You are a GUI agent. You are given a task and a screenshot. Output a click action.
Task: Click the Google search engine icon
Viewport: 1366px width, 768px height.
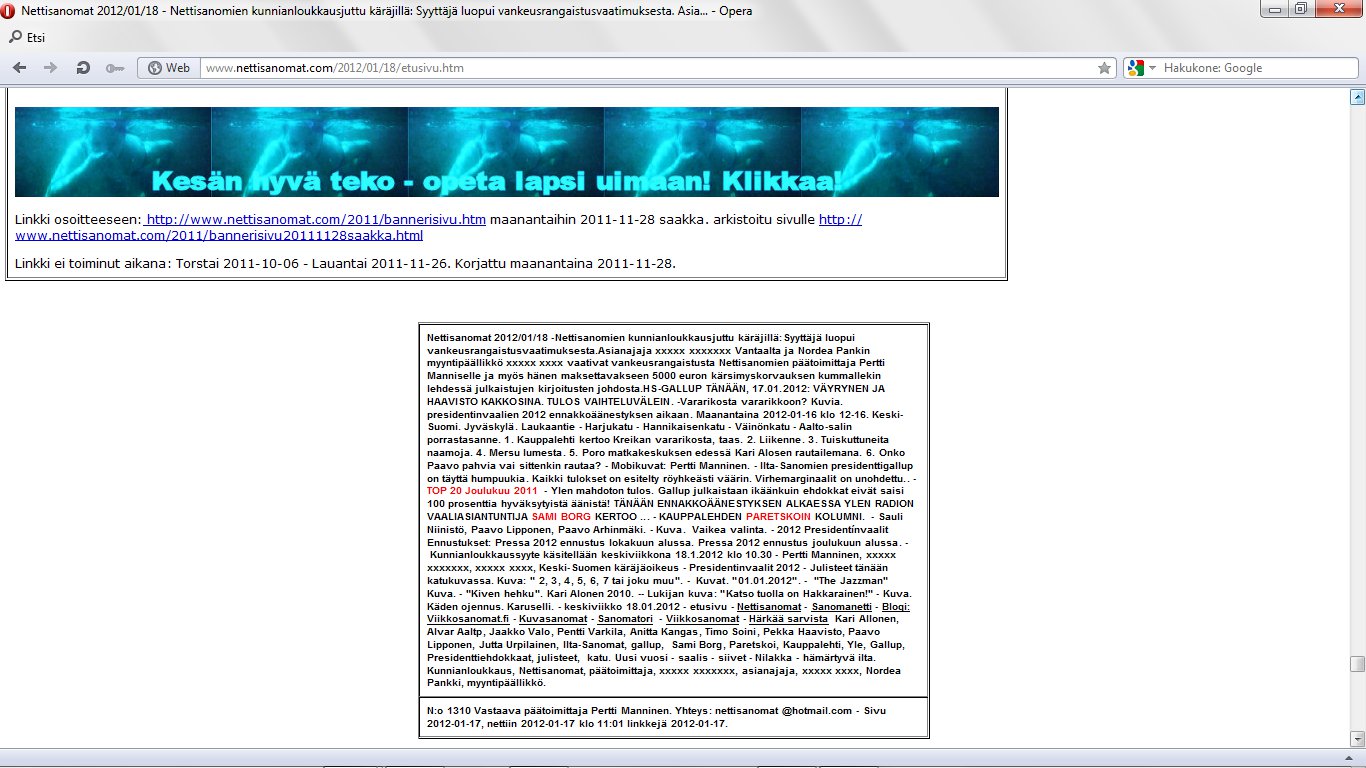1135,68
